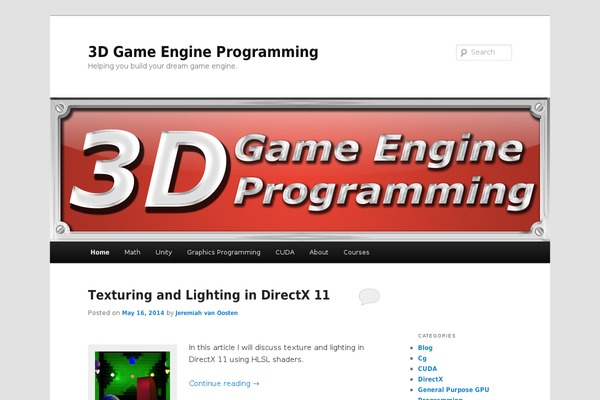The width and height of the screenshot is (600, 400).
Task: Open the Graphics Programming menu
Action: (x=223, y=252)
